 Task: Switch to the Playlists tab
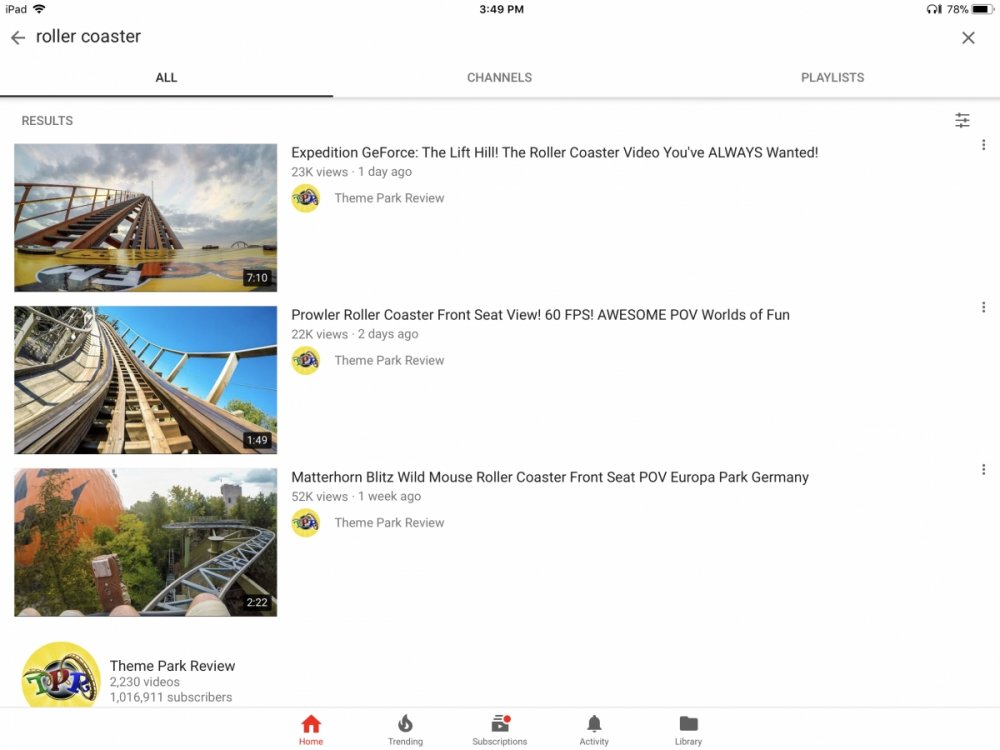832,77
